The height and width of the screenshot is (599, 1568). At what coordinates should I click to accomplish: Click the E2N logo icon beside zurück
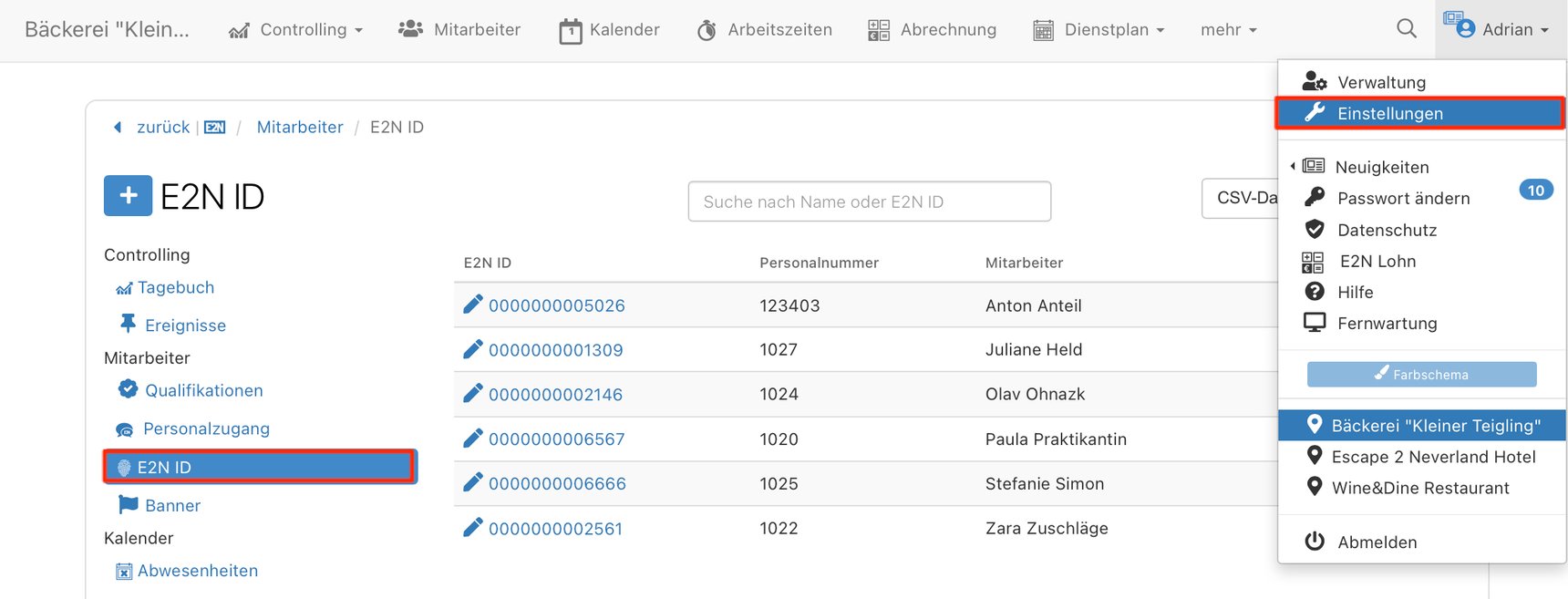click(215, 128)
